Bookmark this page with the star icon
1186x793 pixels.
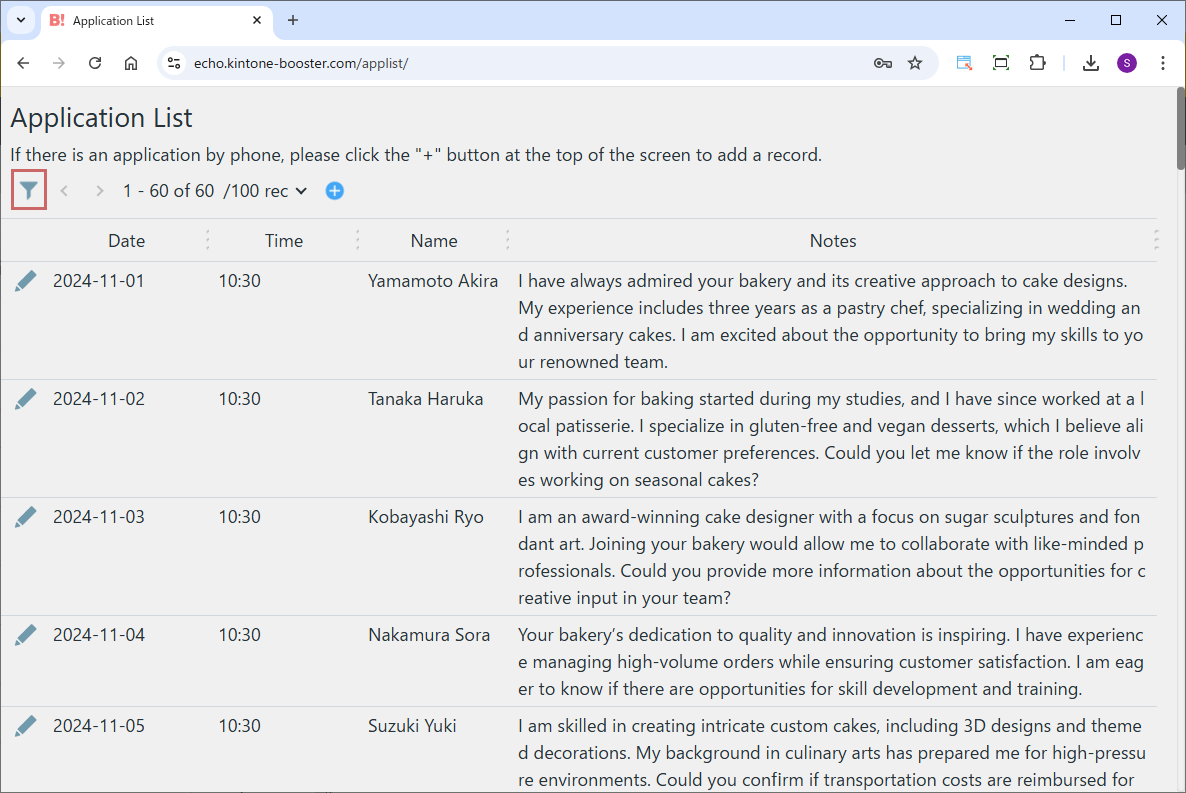tap(914, 63)
